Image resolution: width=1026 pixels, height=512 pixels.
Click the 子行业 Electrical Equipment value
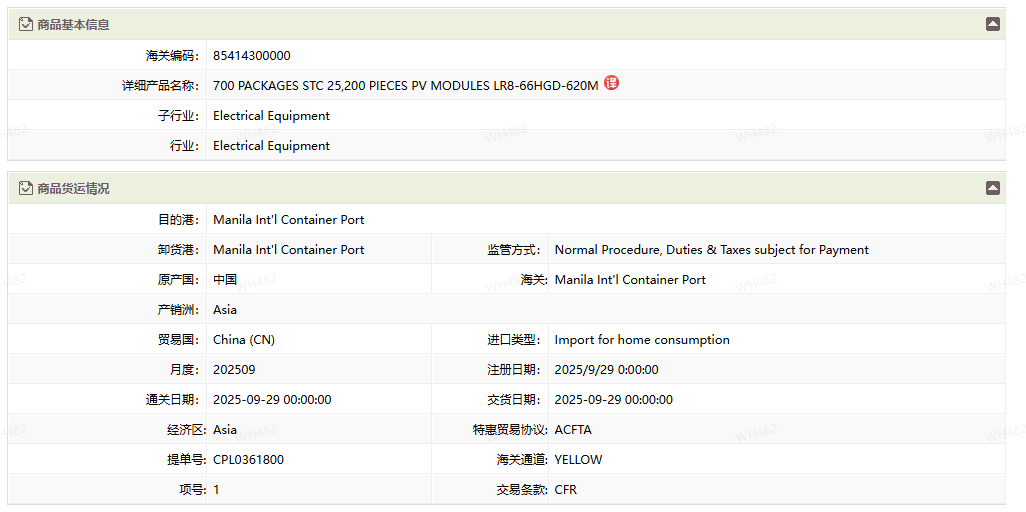click(271, 116)
